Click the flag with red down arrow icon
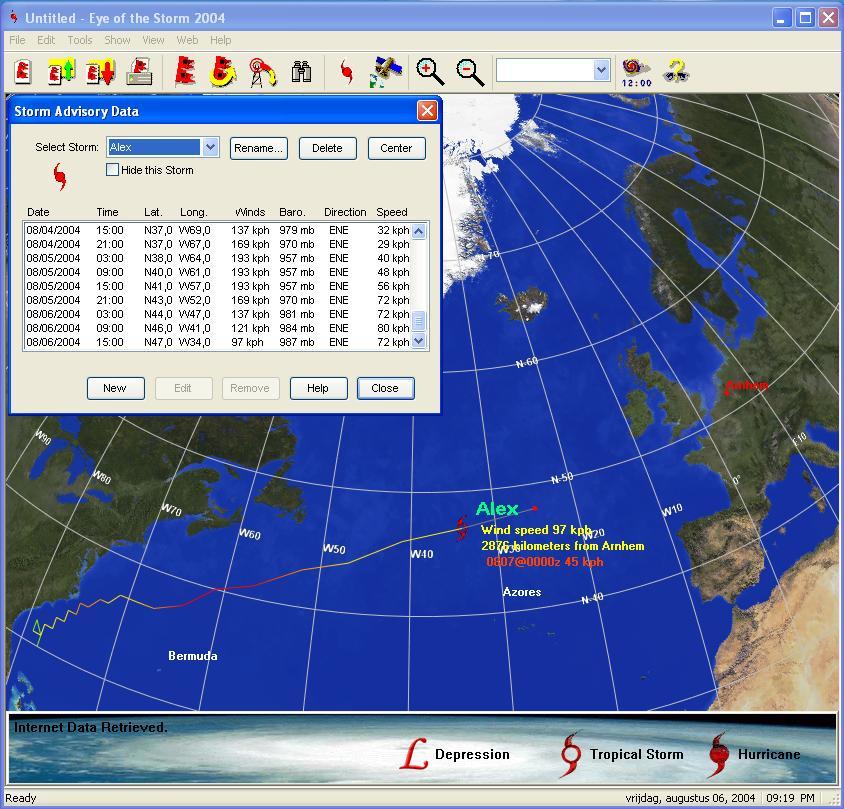The width and height of the screenshot is (844, 809). coord(100,71)
